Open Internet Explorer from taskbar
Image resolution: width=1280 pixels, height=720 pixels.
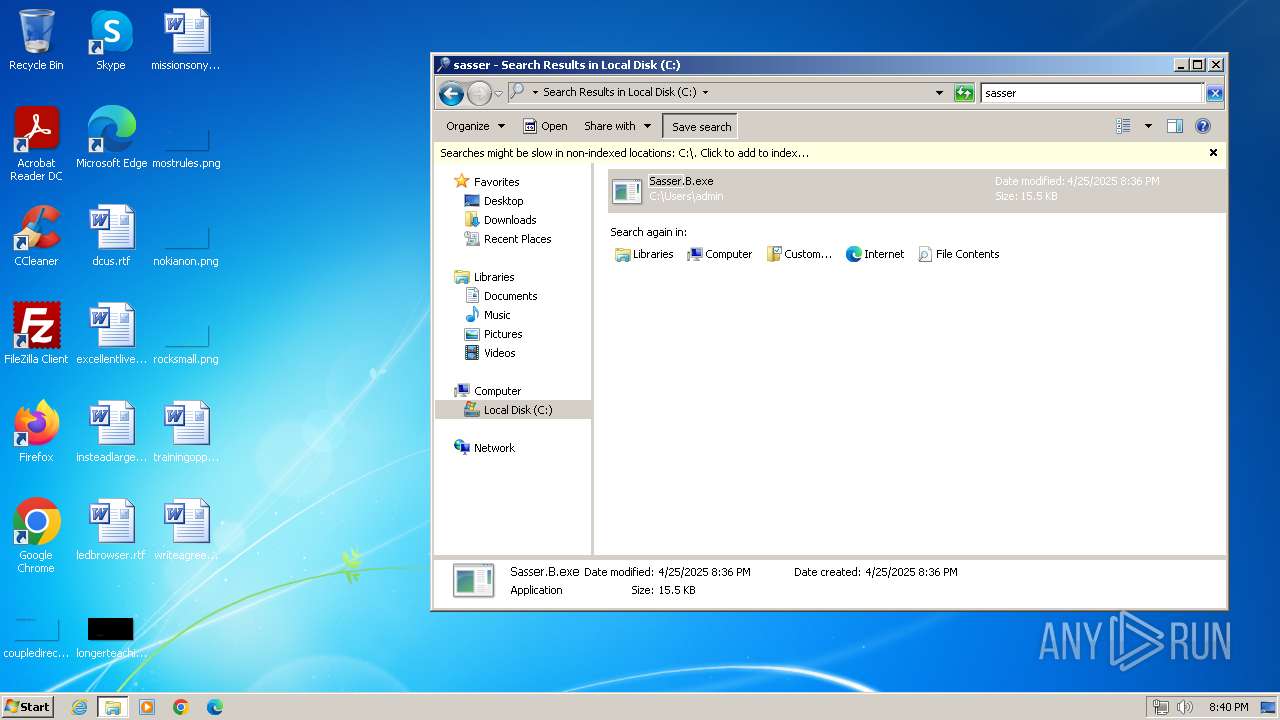pyautogui.click(x=79, y=707)
